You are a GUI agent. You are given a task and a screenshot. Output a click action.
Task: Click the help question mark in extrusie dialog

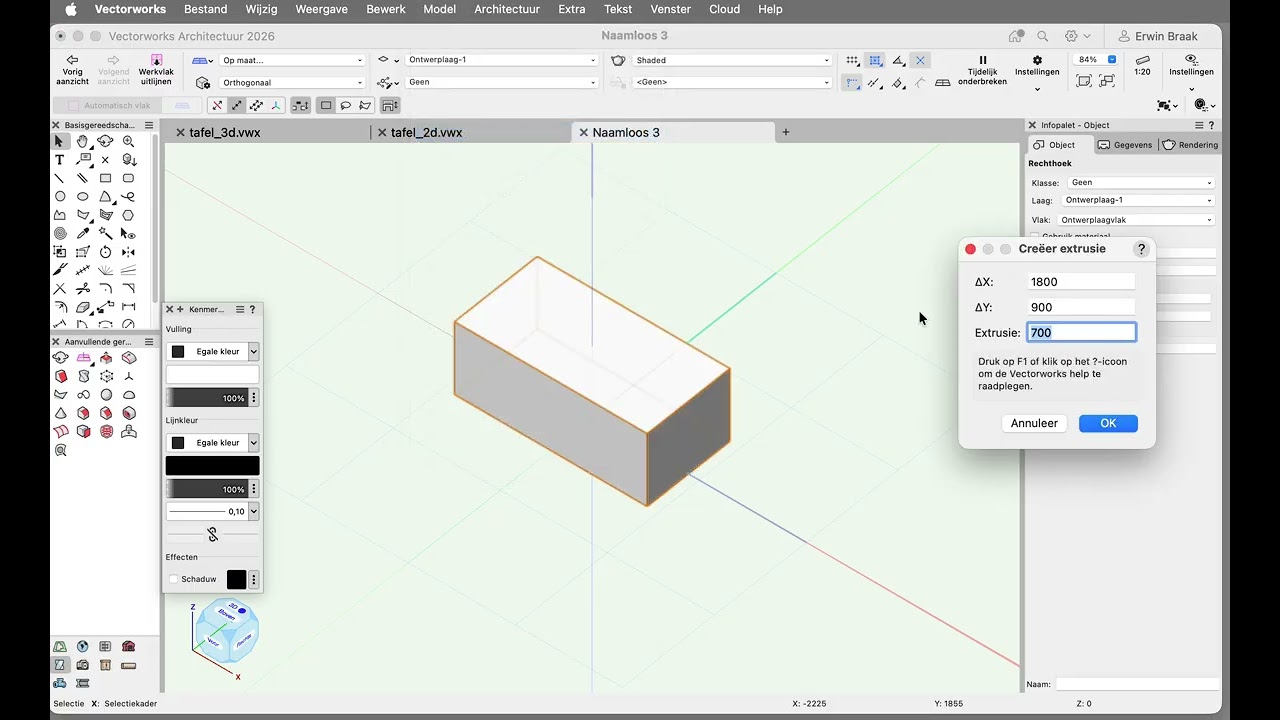click(1141, 249)
